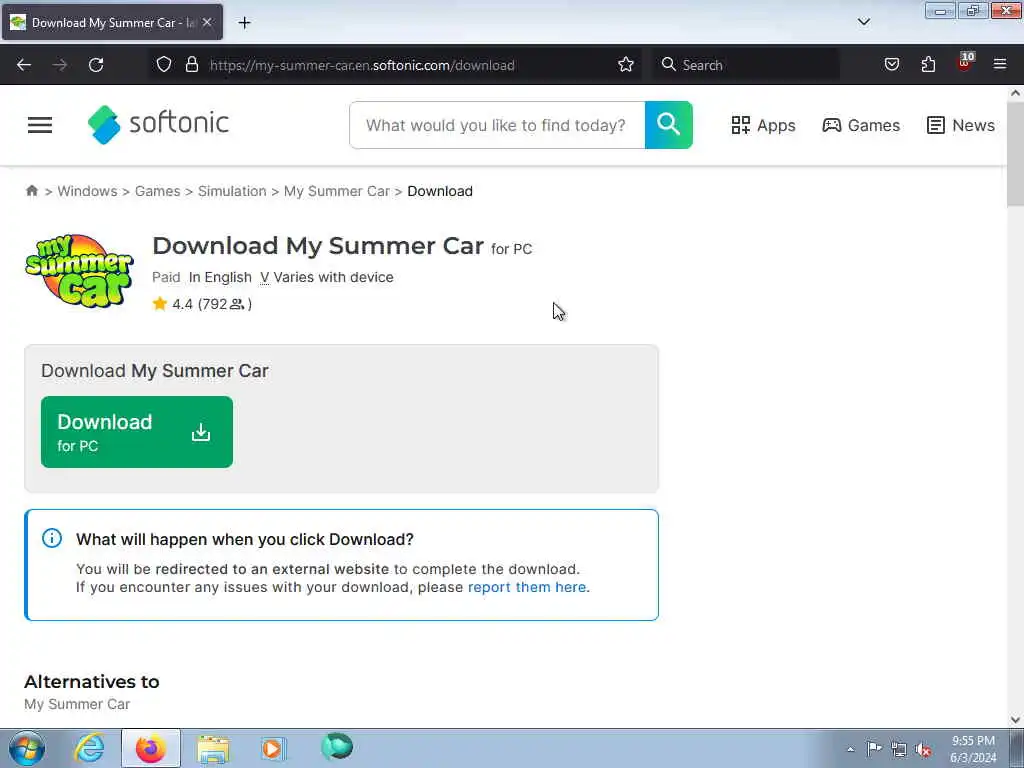This screenshot has width=1024, height=768.
Task: Open Firefox from the taskbar
Action: (151, 748)
